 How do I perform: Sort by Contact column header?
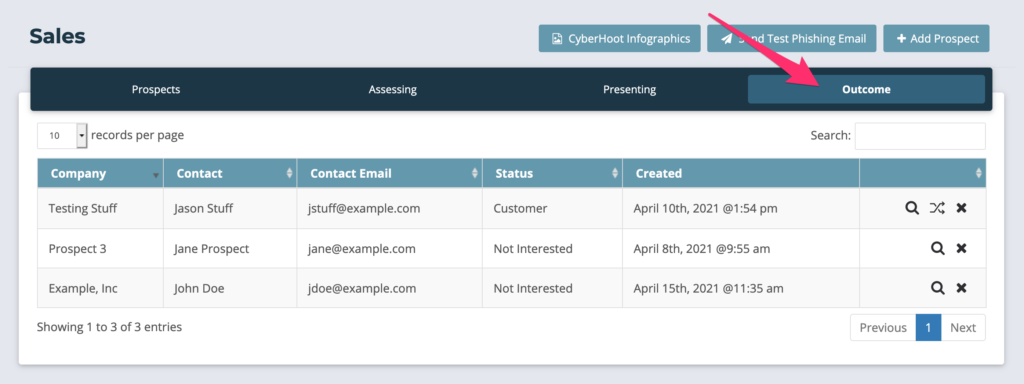pos(230,173)
